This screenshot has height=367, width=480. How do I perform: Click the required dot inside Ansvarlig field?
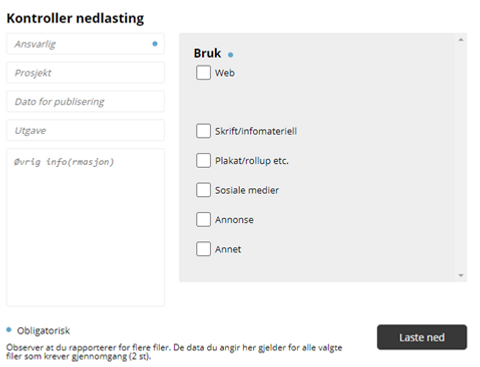(x=155, y=44)
